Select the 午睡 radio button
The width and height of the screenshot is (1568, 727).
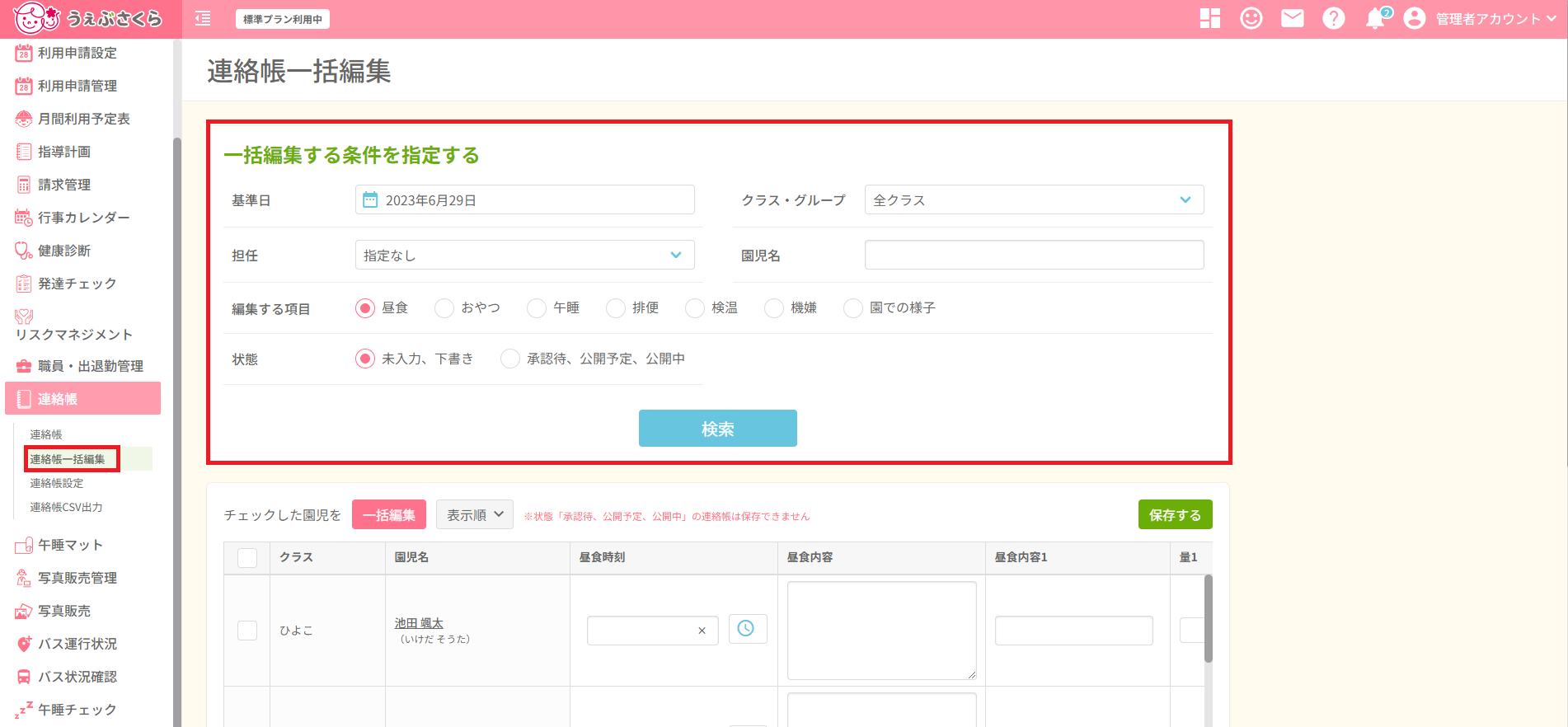[537, 308]
